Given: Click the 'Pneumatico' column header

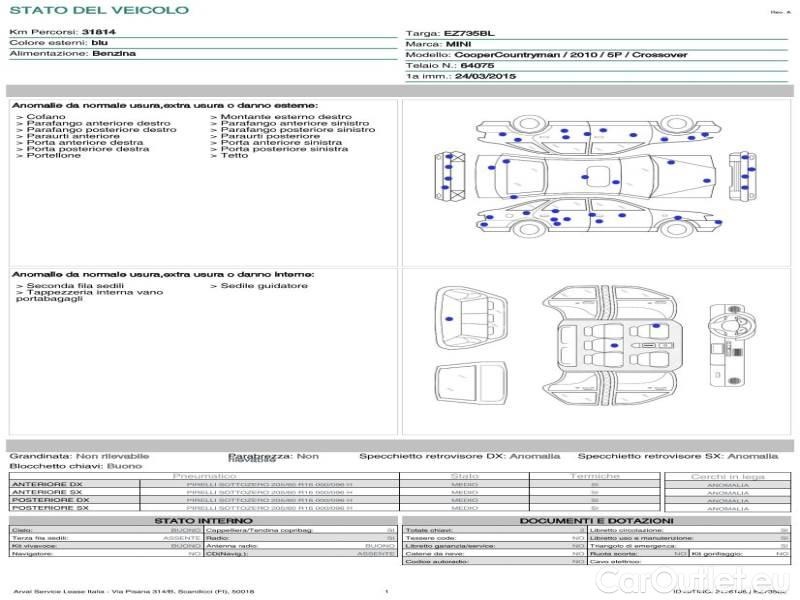Looking at the screenshot, I should 204,476.
